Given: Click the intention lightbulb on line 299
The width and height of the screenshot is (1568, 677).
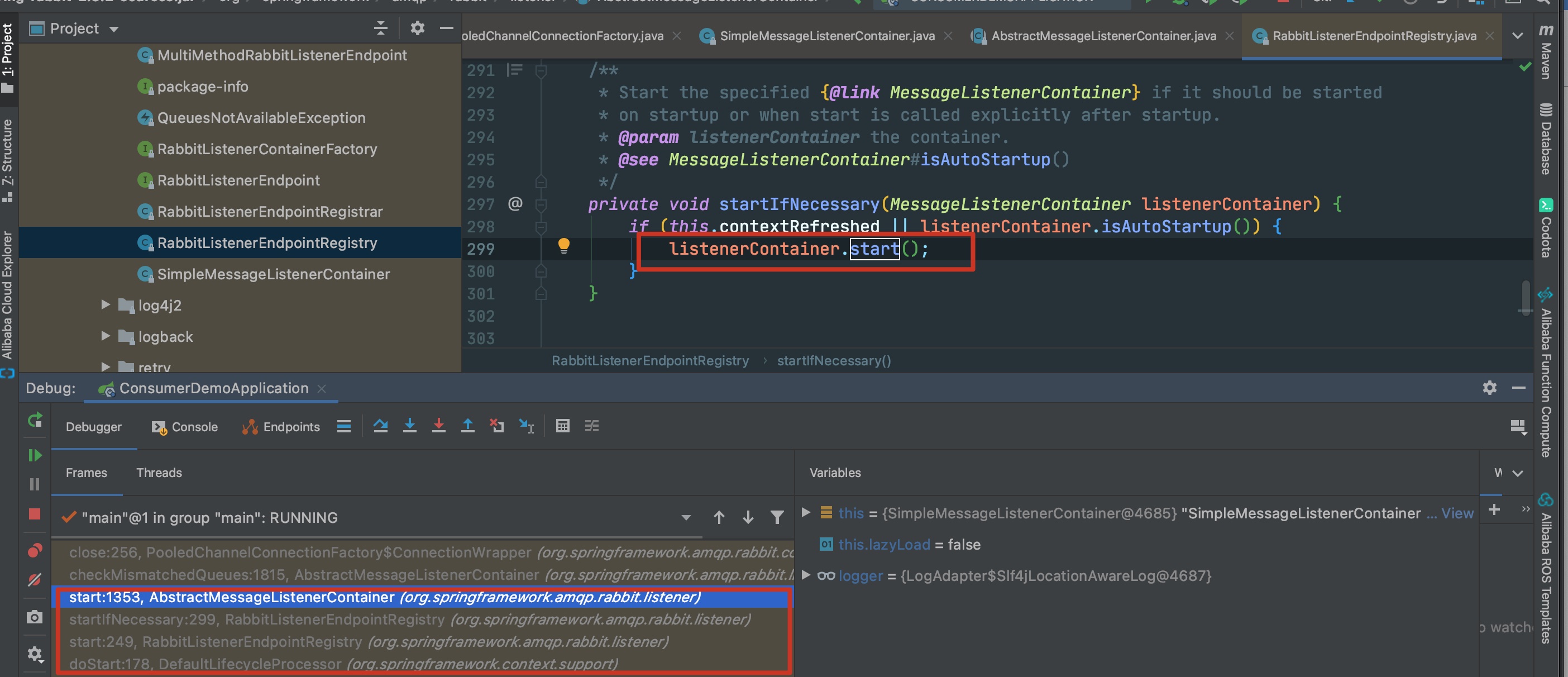Looking at the screenshot, I should tap(563, 245).
